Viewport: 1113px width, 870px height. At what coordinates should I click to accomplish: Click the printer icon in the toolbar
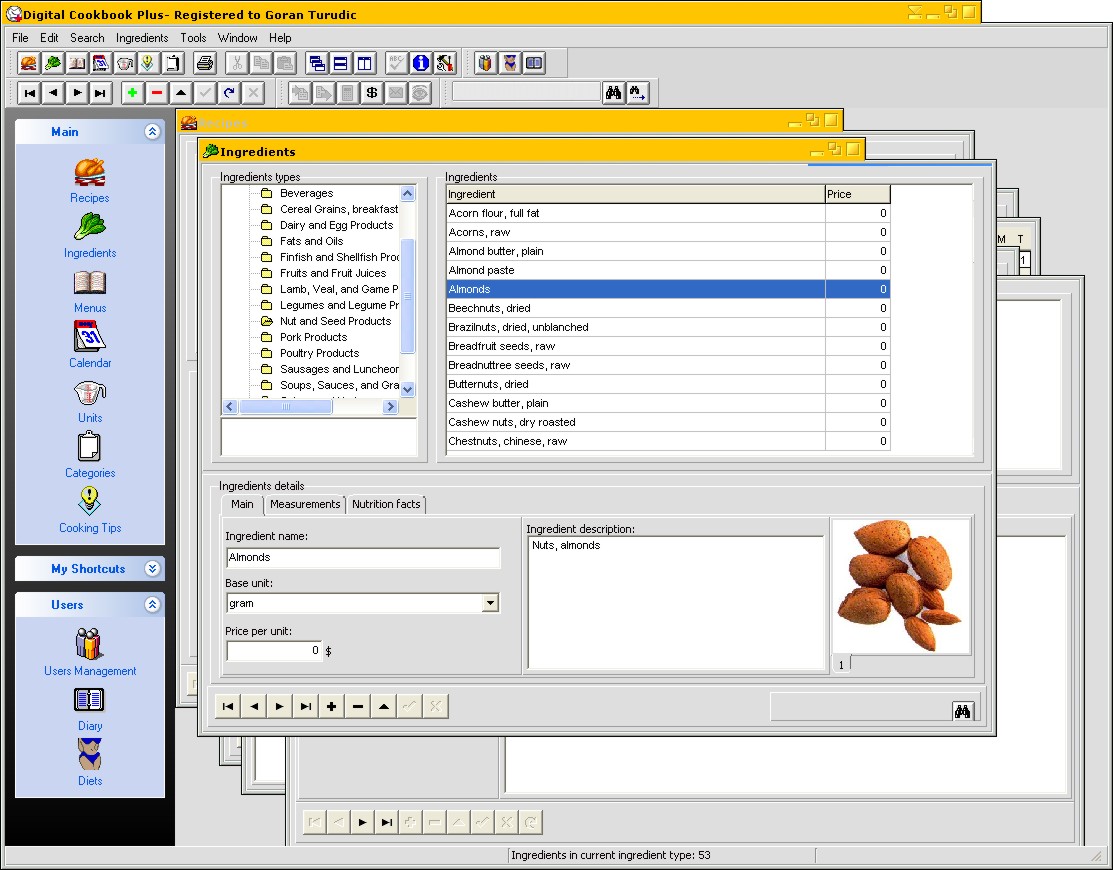pyautogui.click(x=204, y=64)
